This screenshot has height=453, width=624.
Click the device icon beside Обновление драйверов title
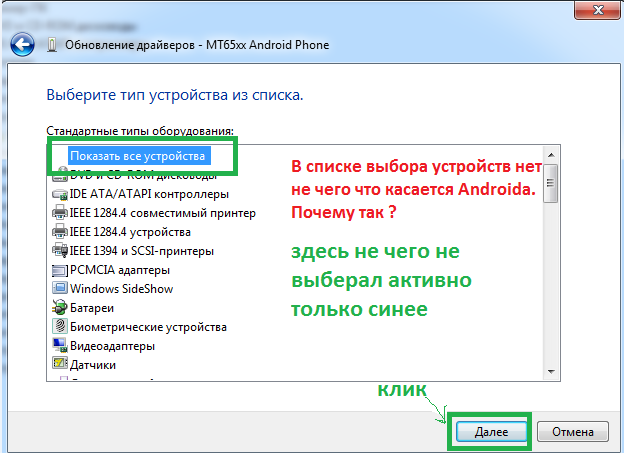click(x=52, y=45)
